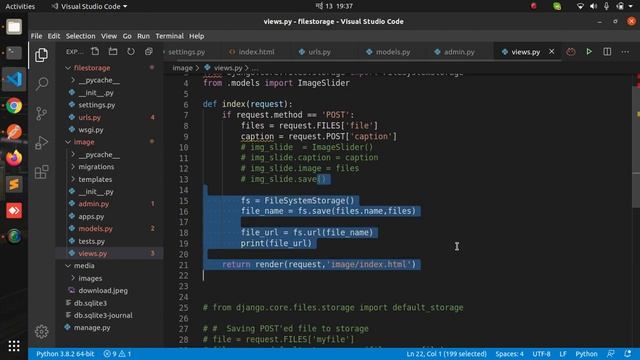Switch to the index.html tab
This screenshot has height=360, width=640.
click(256, 52)
